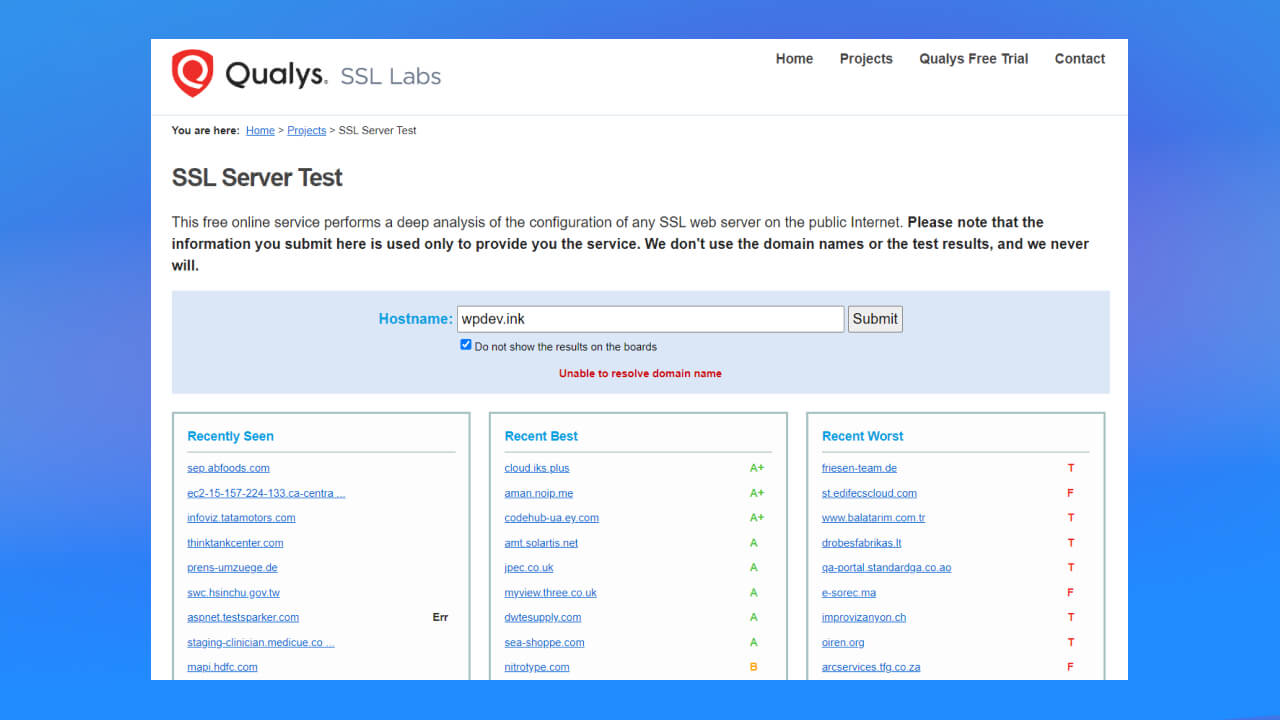
Task: Open qa-portal.standardga.co.ao result
Action: tap(886, 568)
